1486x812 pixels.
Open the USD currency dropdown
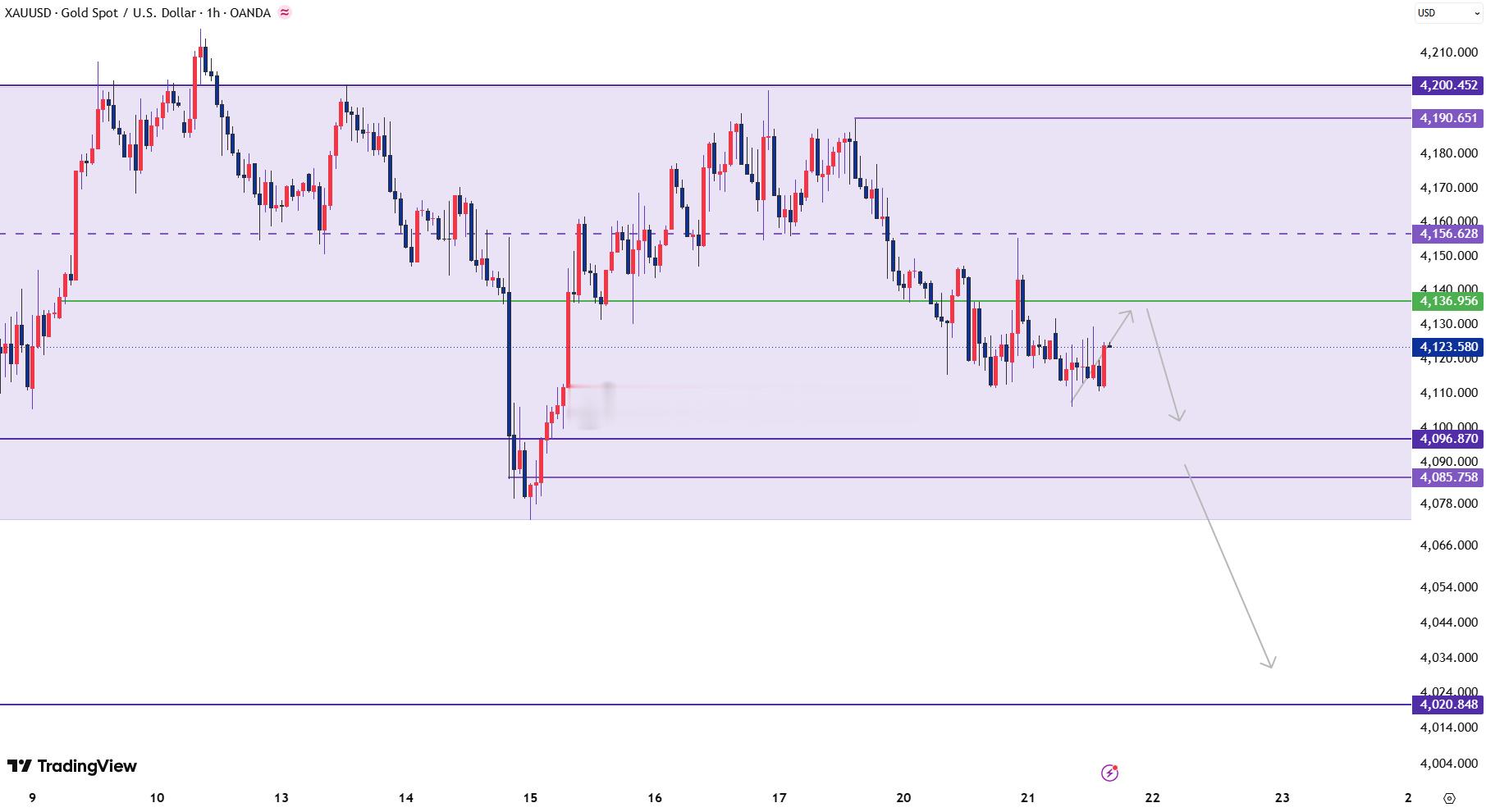click(1447, 12)
